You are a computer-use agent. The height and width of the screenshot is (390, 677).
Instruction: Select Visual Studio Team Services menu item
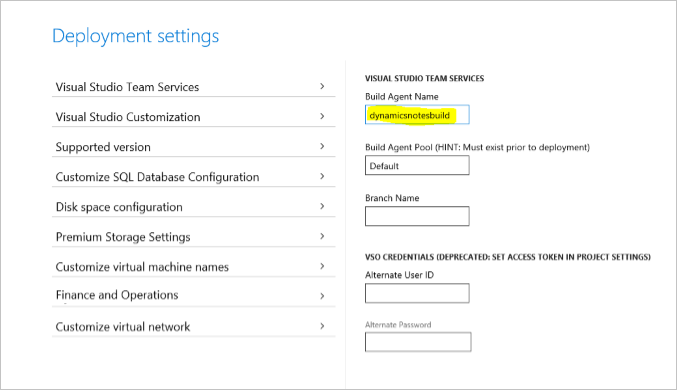click(193, 87)
